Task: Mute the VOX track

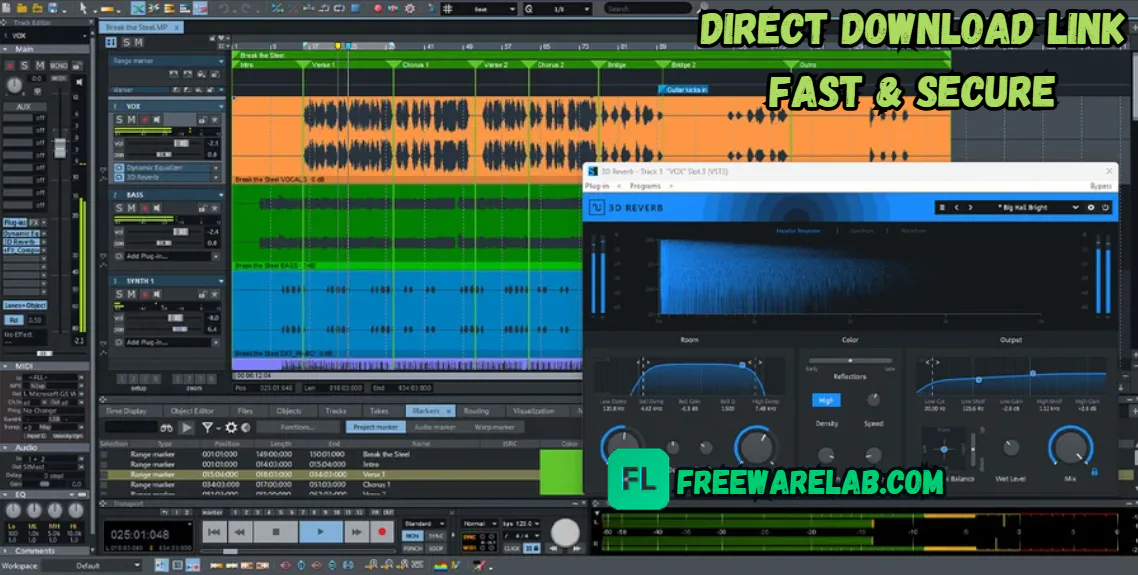Action: click(x=131, y=120)
